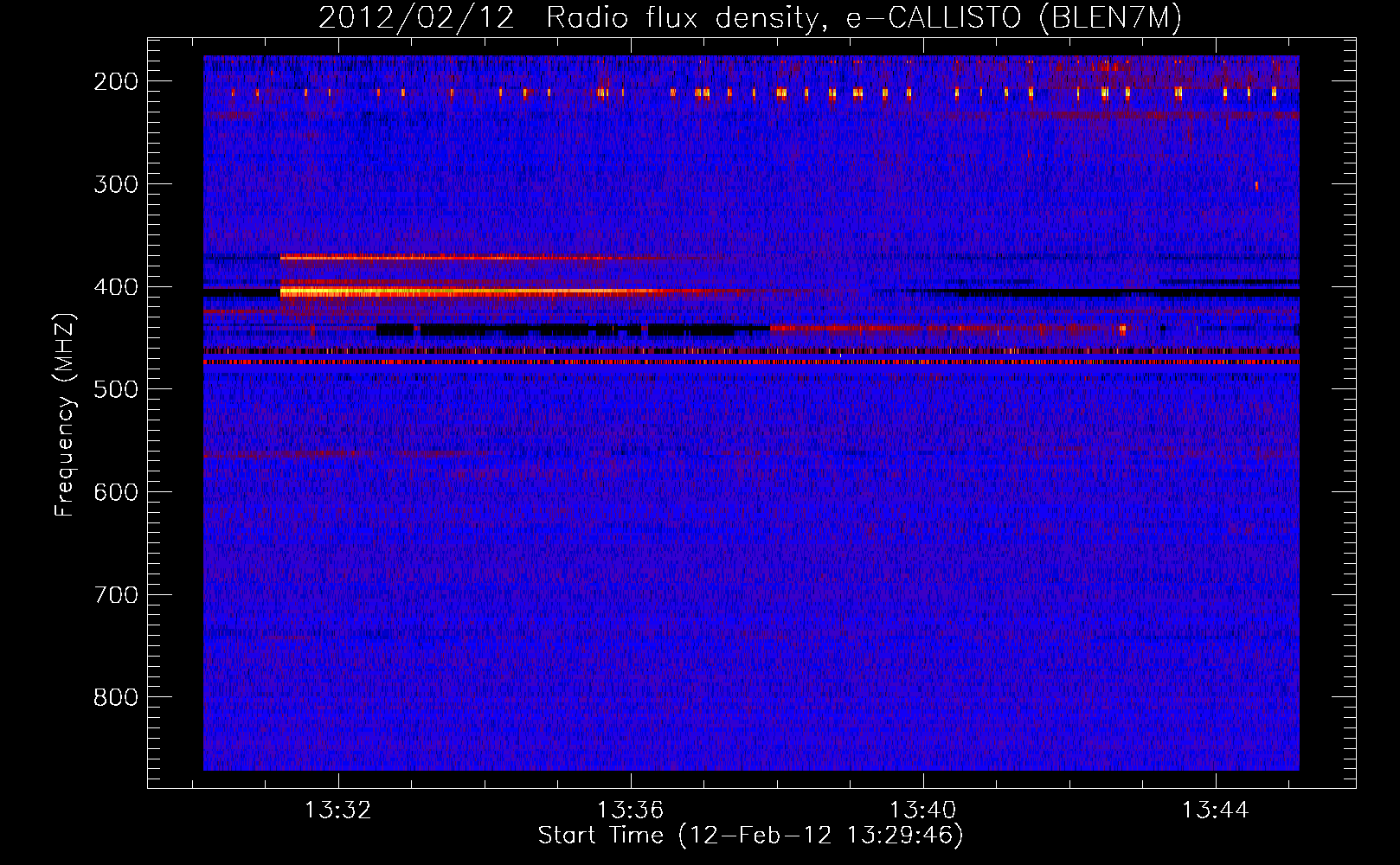This screenshot has width=1400, height=865.
Task: Click the 200 frequency tick label
Action: click(x=115, y=81)
